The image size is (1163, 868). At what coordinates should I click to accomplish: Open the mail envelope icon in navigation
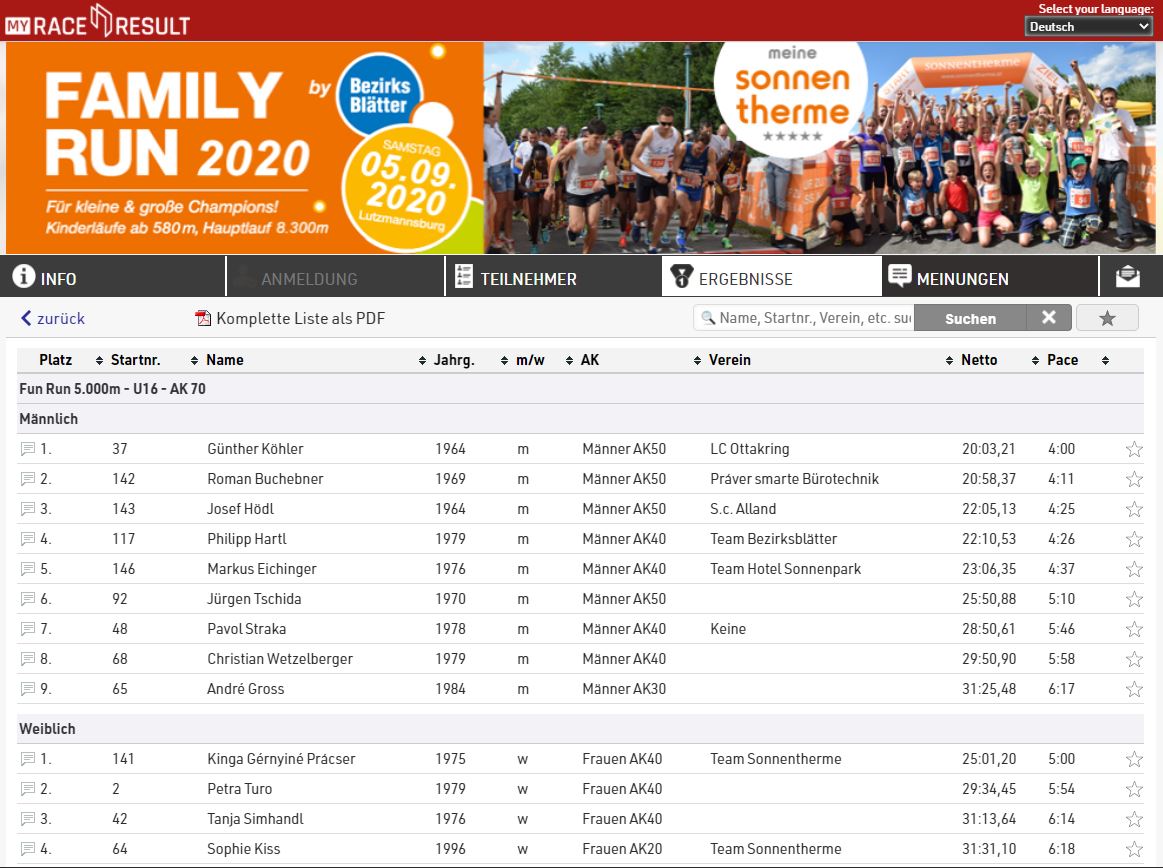pos(1127,276)
